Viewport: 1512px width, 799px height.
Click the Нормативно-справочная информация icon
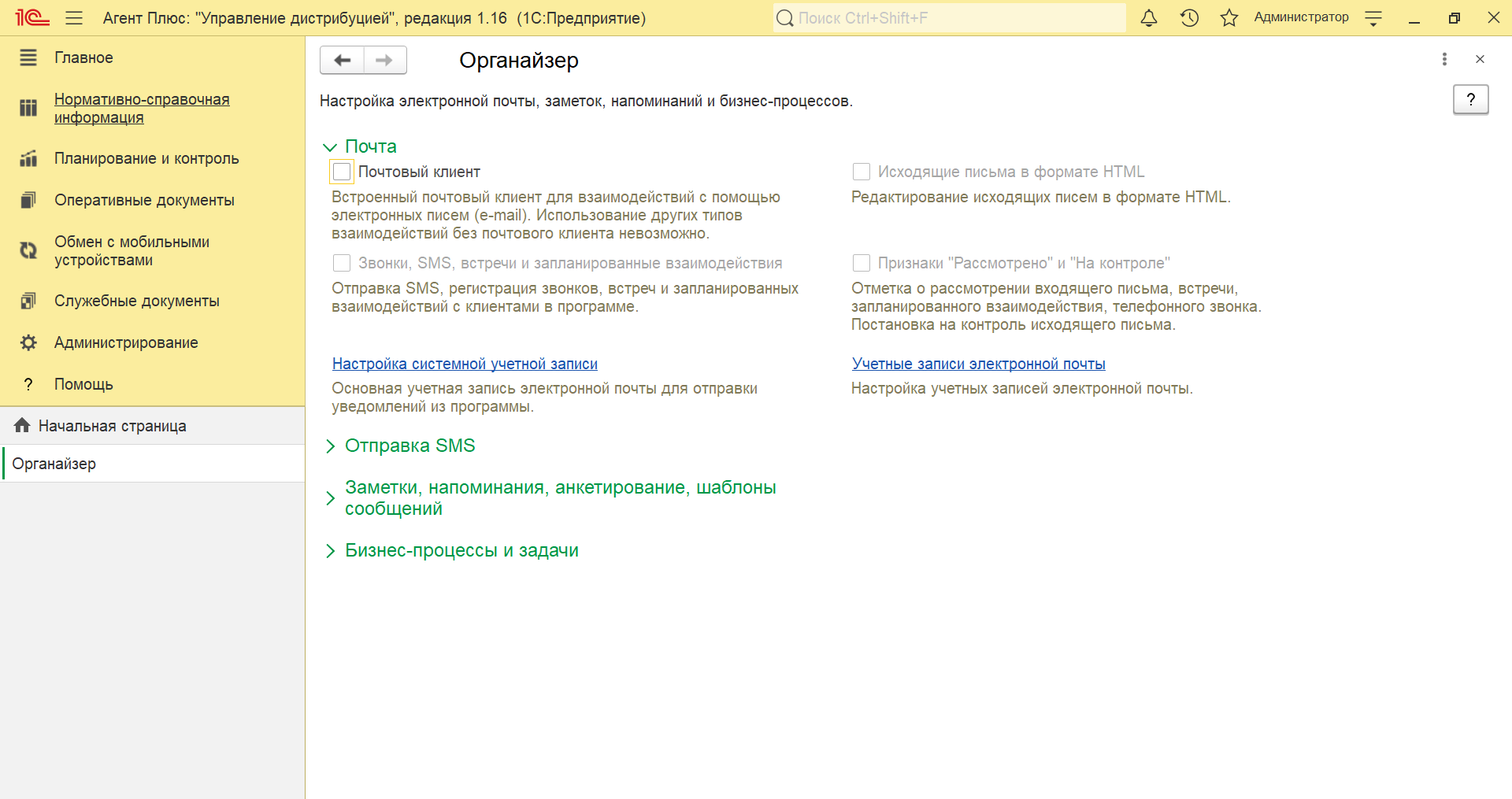pyautogui.click(x=28, y=108)
